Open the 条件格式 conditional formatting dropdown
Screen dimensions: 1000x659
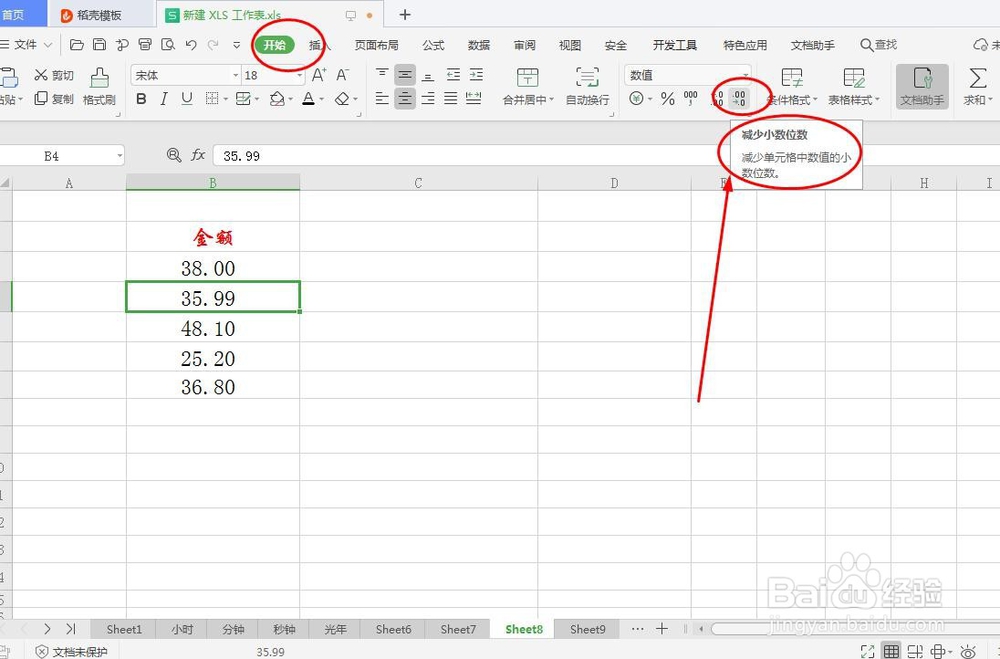click(791, 87)
